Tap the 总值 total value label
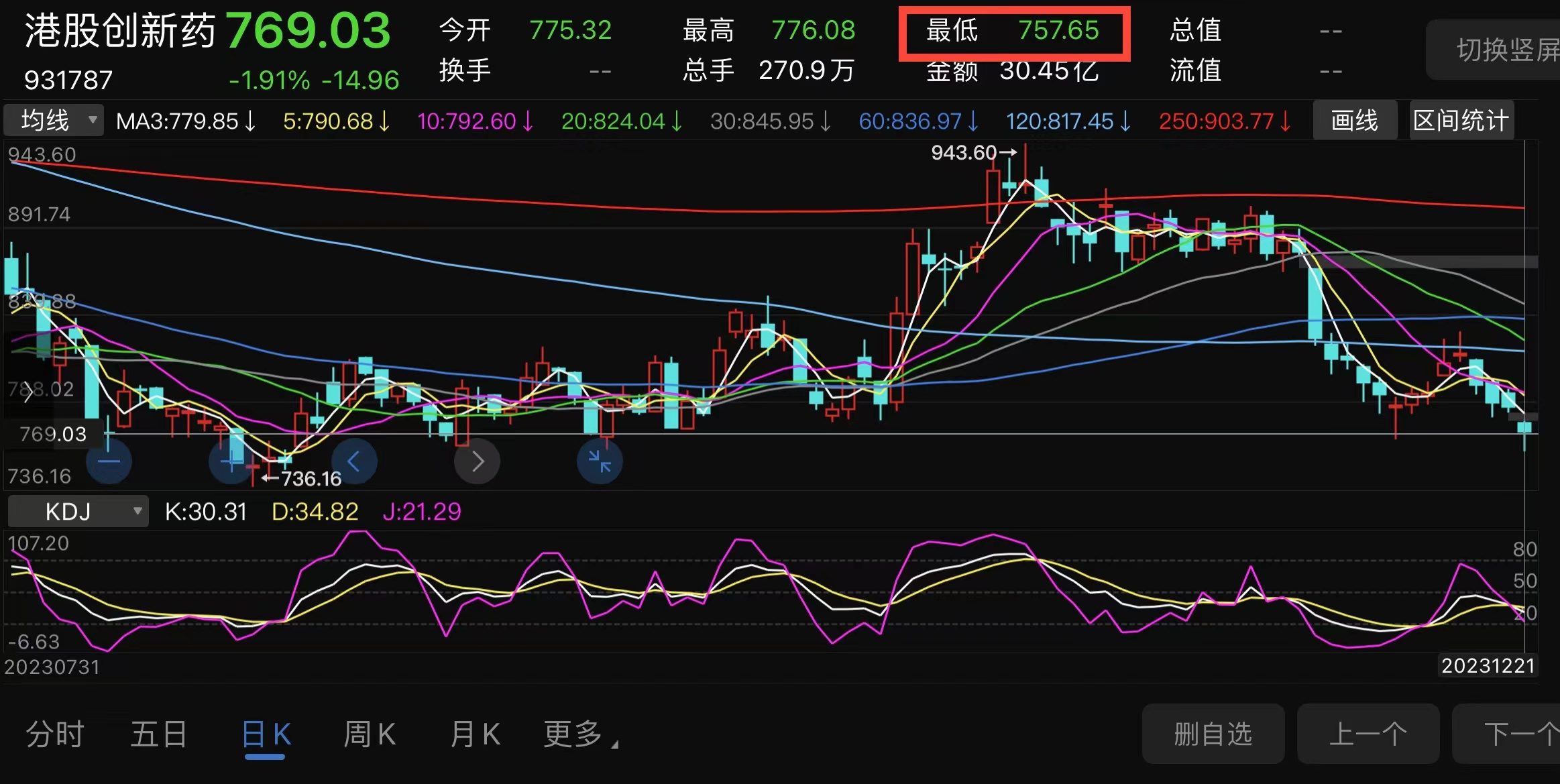Viewport: 1560px width, 784px height. 1195,30
